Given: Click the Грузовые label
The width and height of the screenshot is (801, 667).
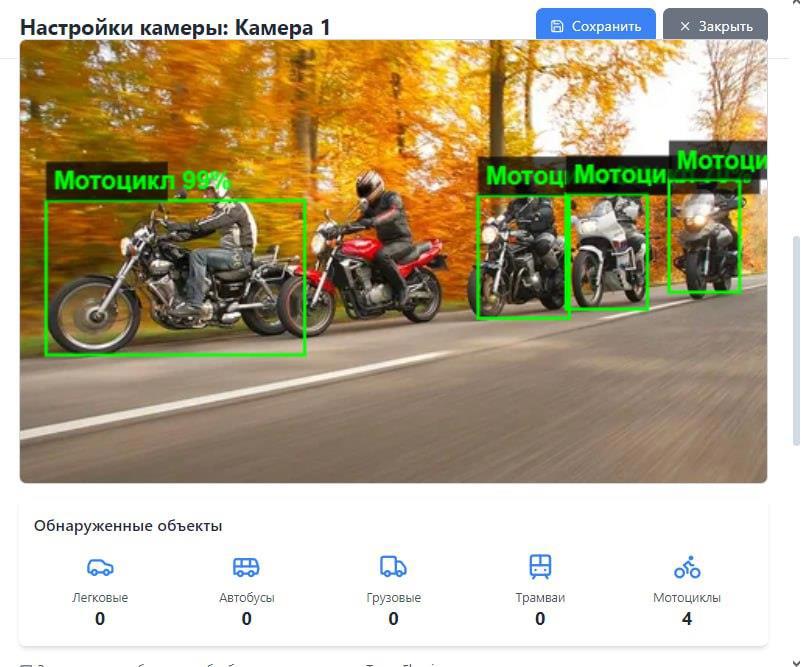Looking at the screenshot, I should 393,598.
